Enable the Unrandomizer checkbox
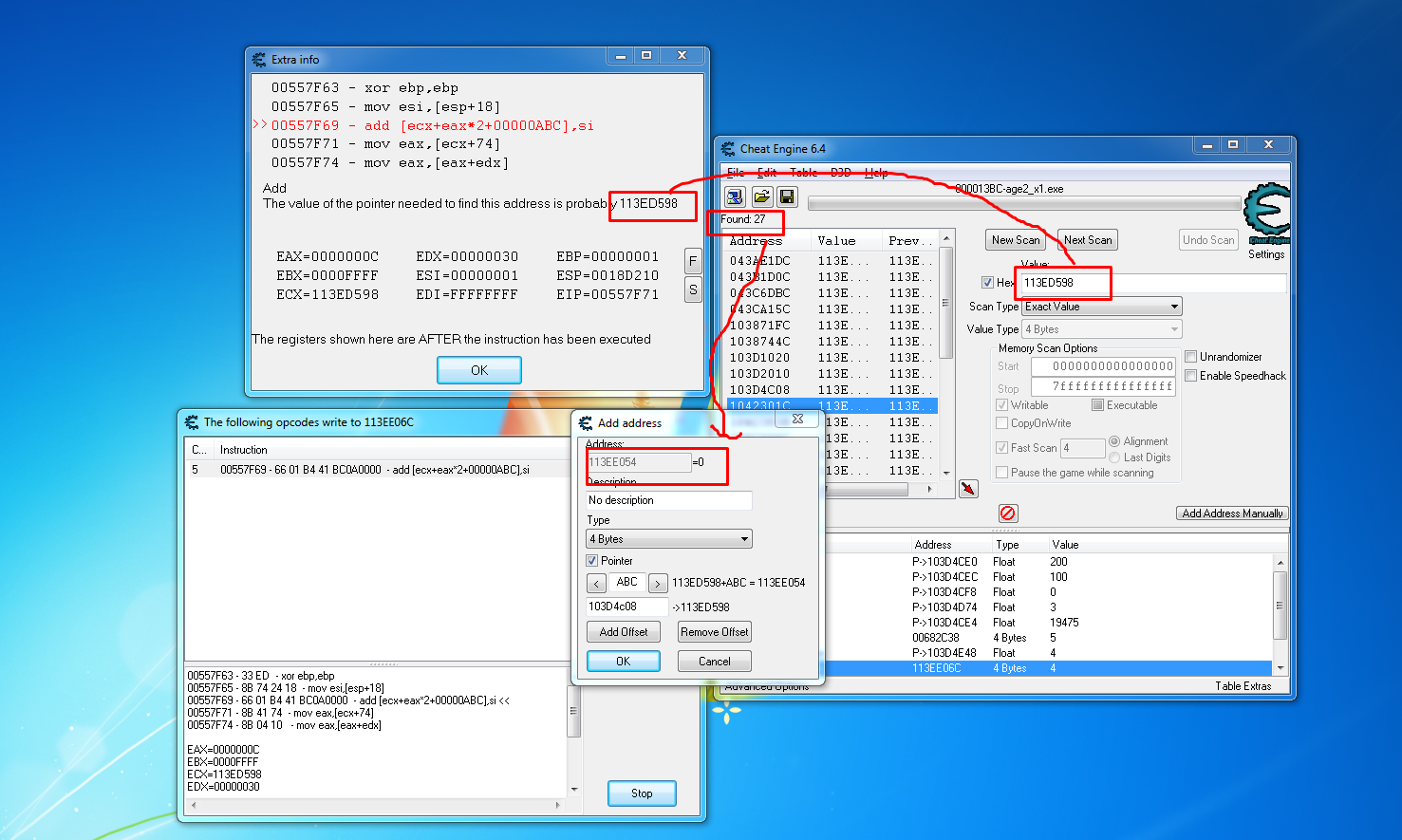The image size is (1402, 840). (x=1191, y=357)
